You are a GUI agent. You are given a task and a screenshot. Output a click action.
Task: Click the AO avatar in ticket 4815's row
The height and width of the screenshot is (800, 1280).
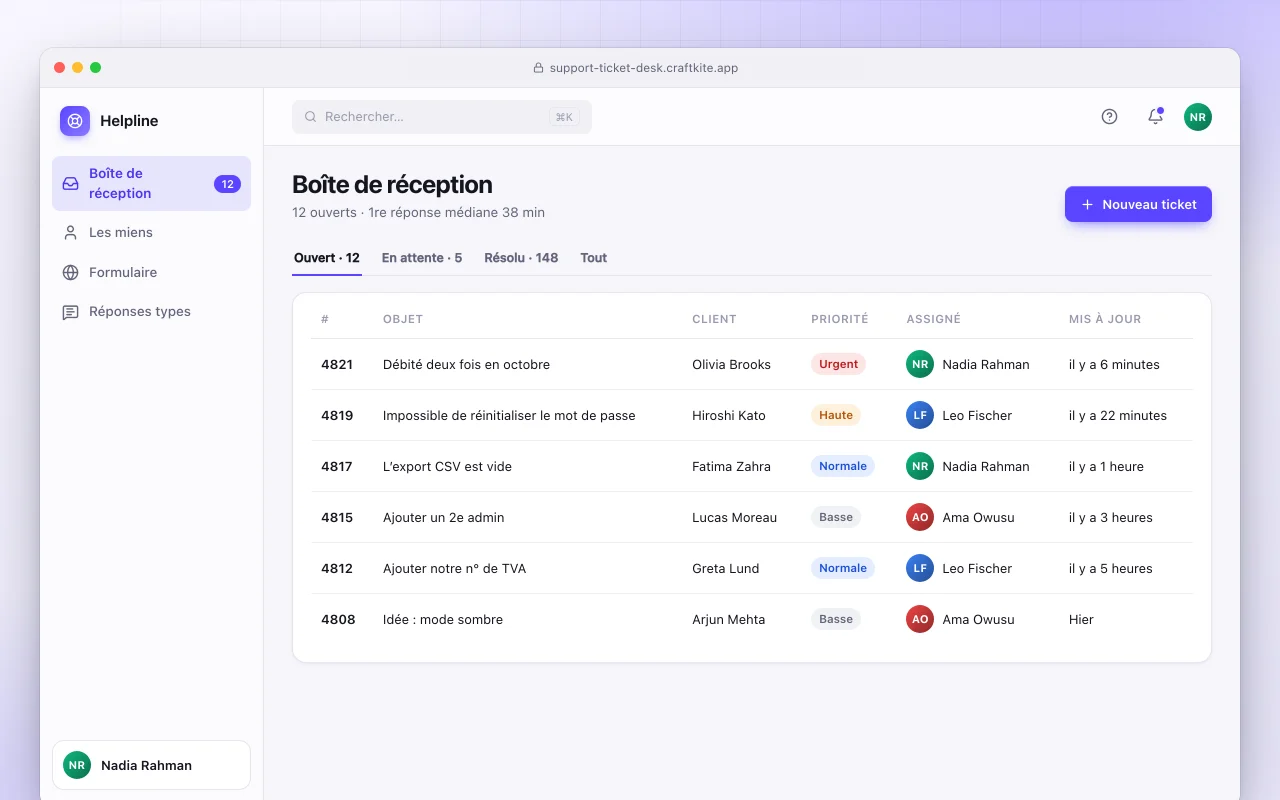[x=920, y=517]
